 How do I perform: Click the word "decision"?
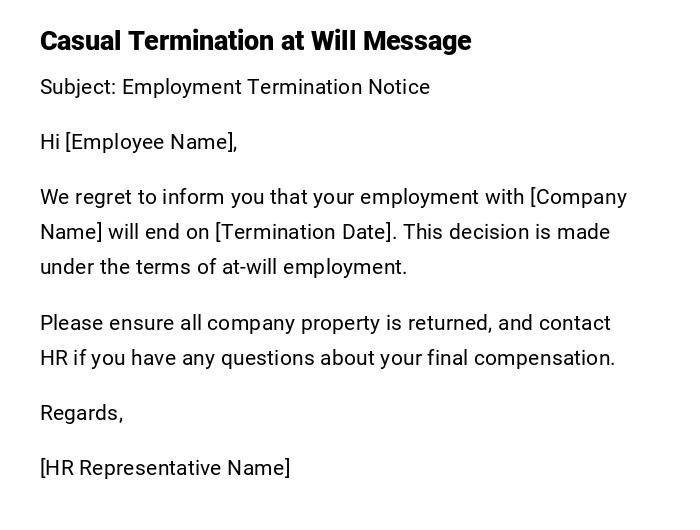click(496, 232)
